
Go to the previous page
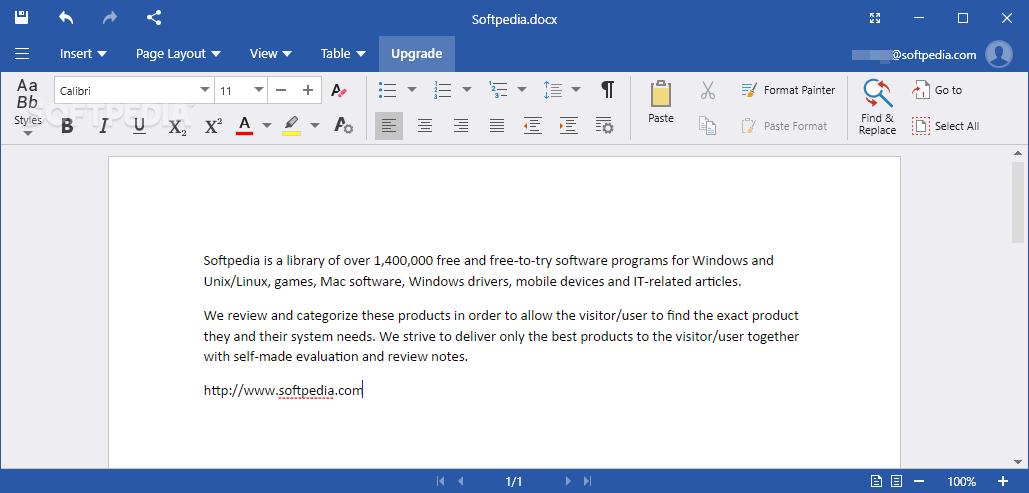tap(461, 481)
